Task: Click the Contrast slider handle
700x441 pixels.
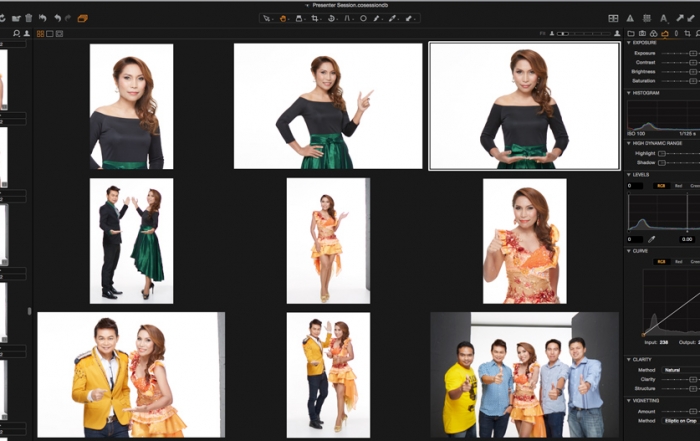Action: (692, 62)
